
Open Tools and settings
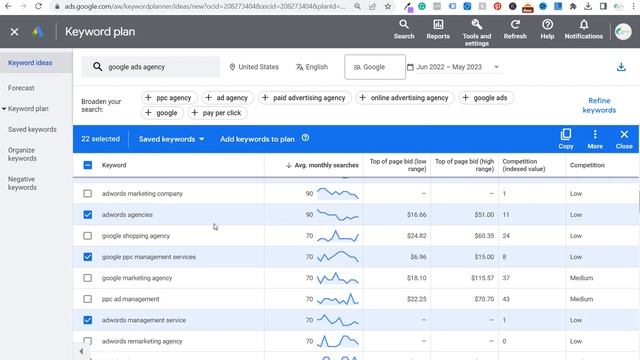[x=477, y=32]
